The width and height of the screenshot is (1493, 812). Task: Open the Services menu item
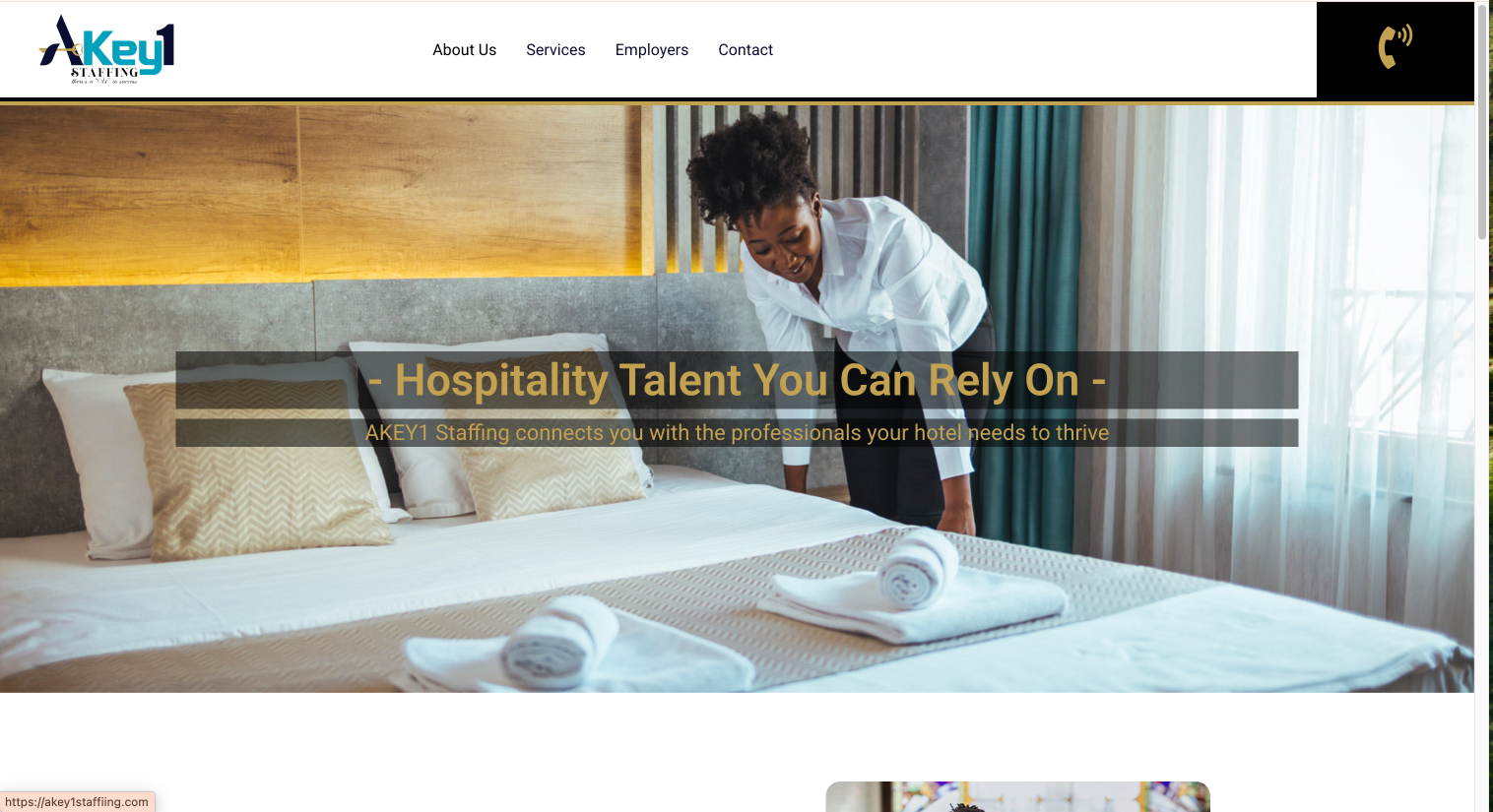point(555,50)
